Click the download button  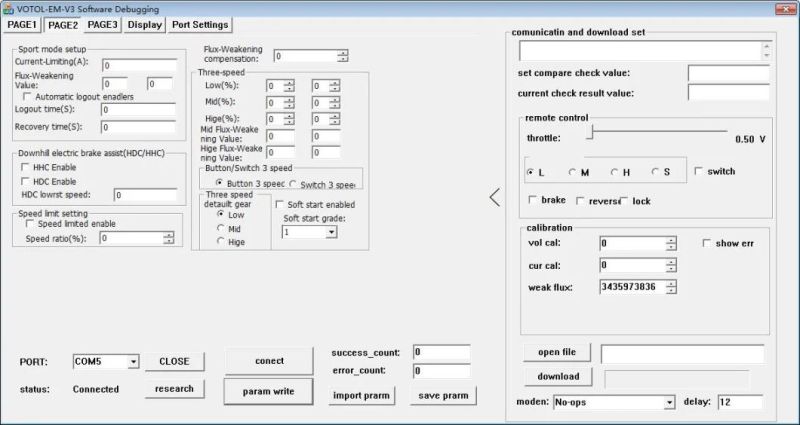coord(558,377)
